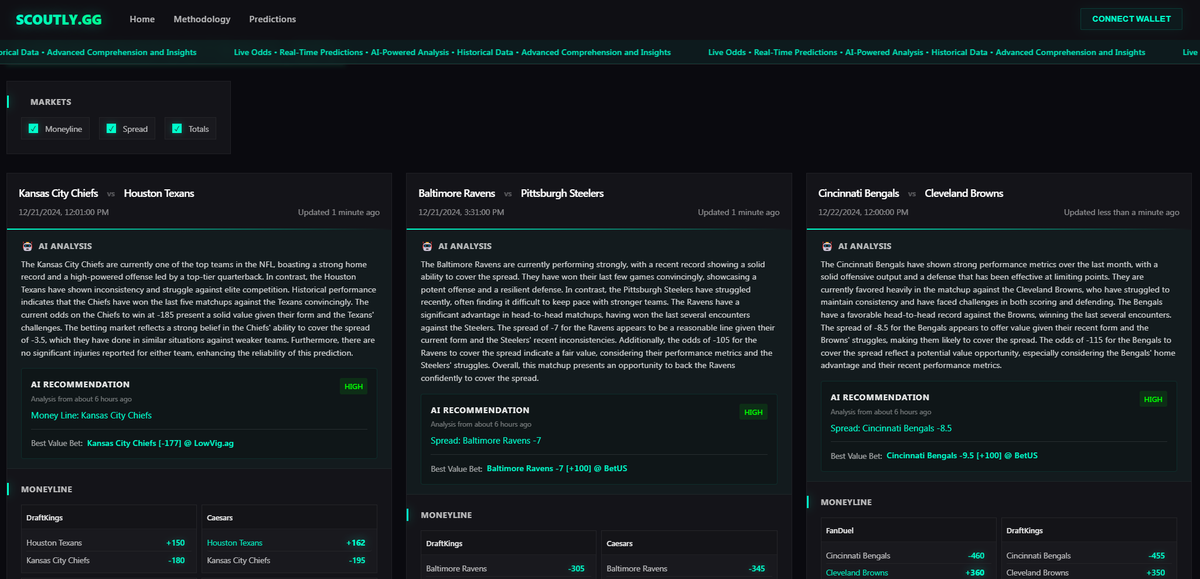Screen dimensions: 1200x579
Task: Click the HIGH badge on Chiefs recommendation
Action: 354,386
